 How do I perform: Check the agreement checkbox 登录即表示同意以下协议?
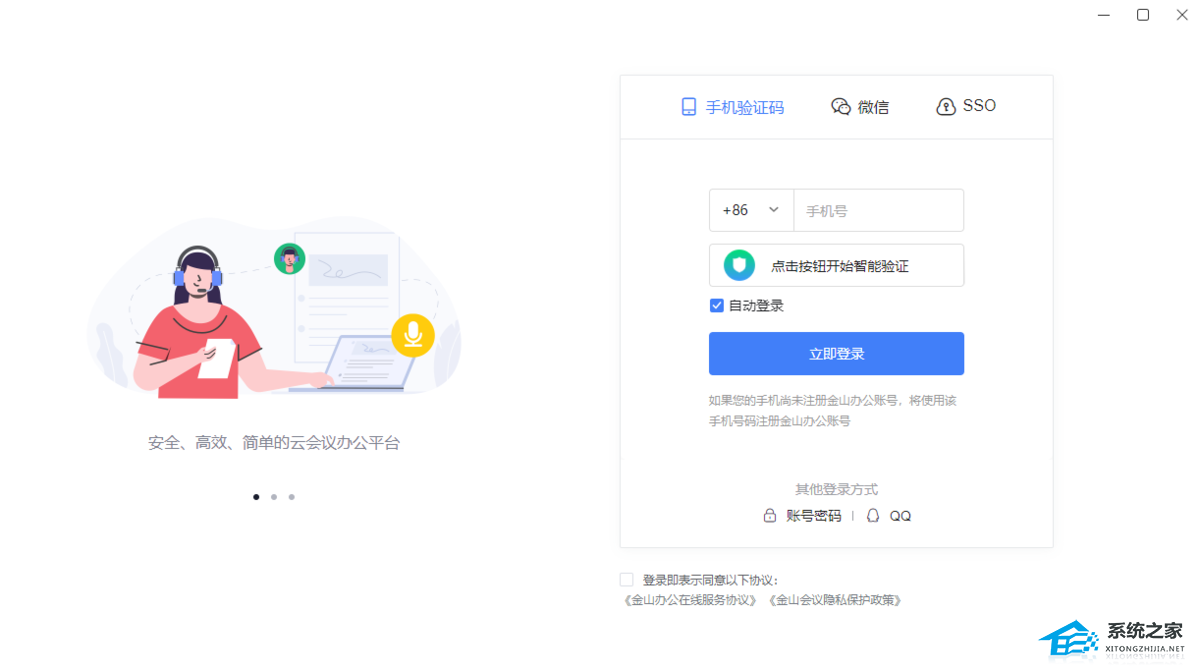coord(627,580)
